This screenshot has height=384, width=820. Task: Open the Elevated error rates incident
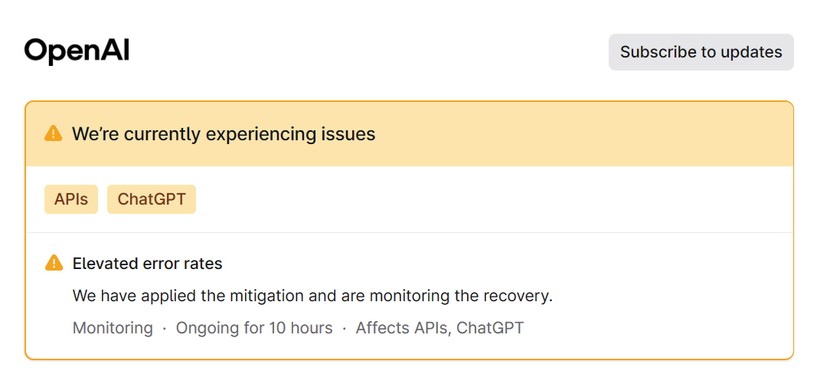tap(147, 263)
